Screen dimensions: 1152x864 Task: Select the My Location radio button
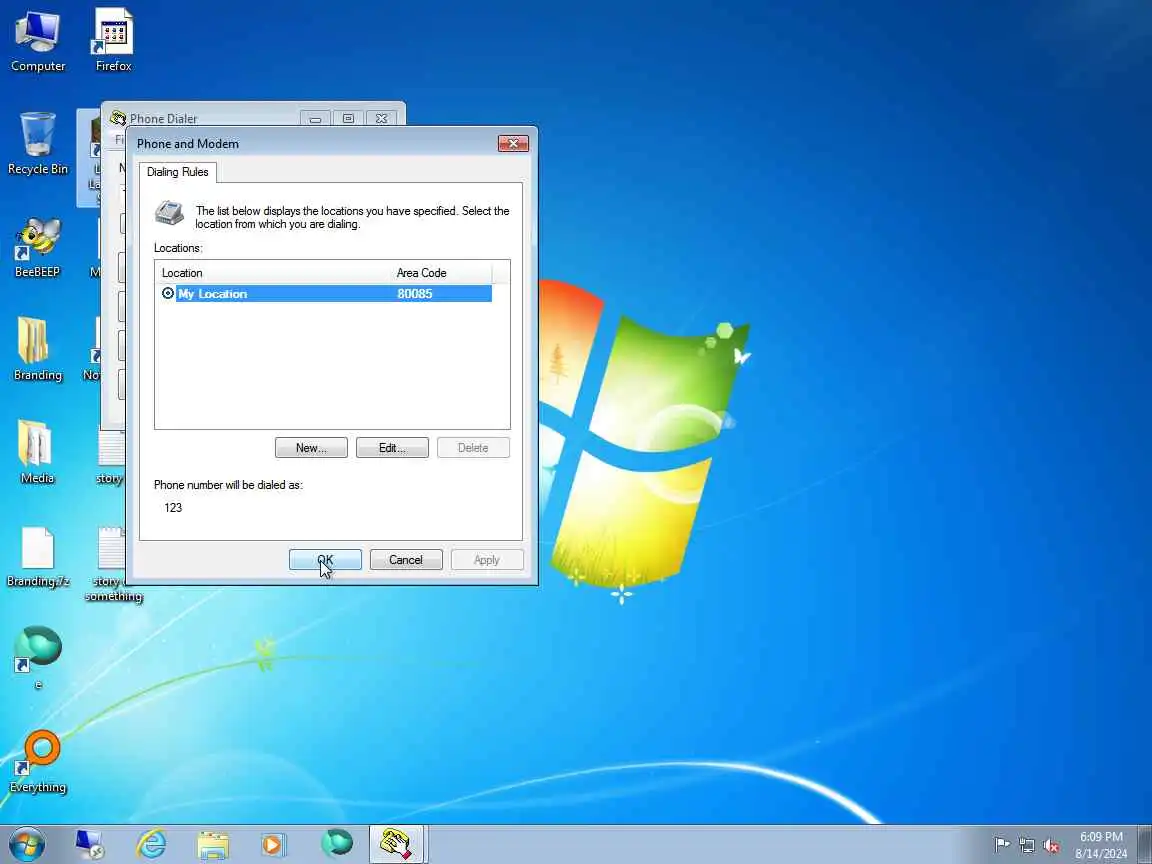(x=168, y=293)
